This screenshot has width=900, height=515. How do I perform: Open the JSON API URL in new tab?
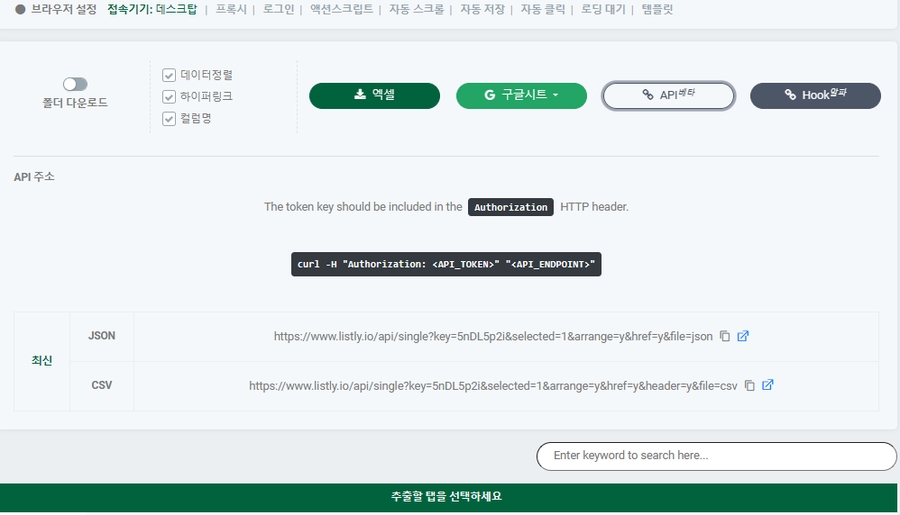743,336
